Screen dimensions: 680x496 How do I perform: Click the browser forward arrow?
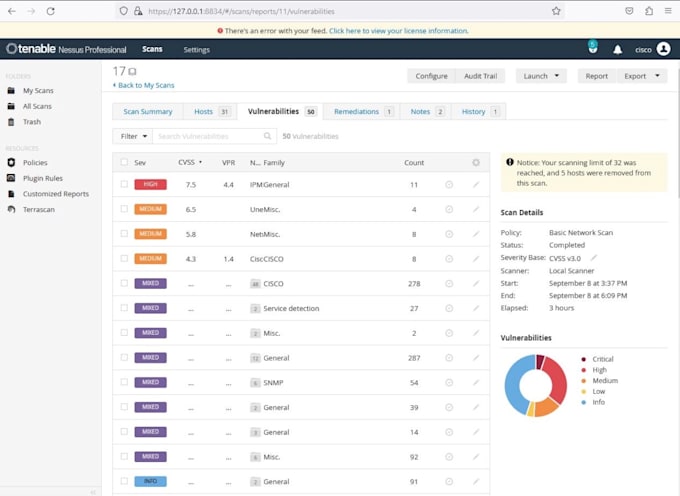[31, 11]
